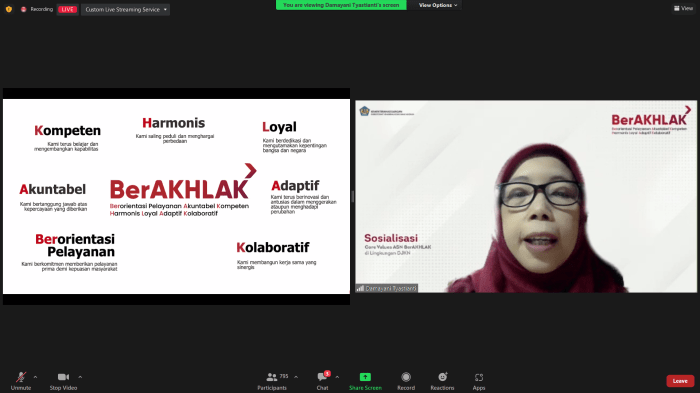Click the shared BerAKHLAK slide
700x393 pixels.
click(176, 196)
